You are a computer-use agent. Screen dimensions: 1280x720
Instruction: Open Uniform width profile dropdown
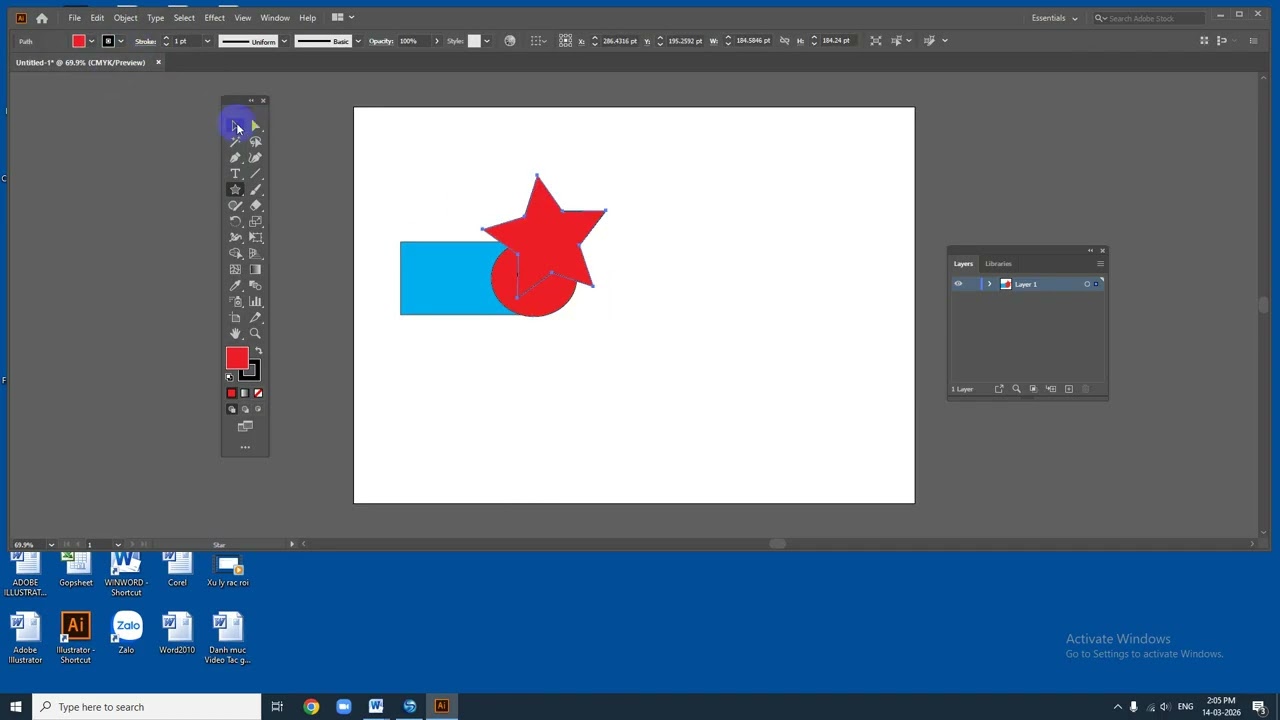[x=284, y=41]
